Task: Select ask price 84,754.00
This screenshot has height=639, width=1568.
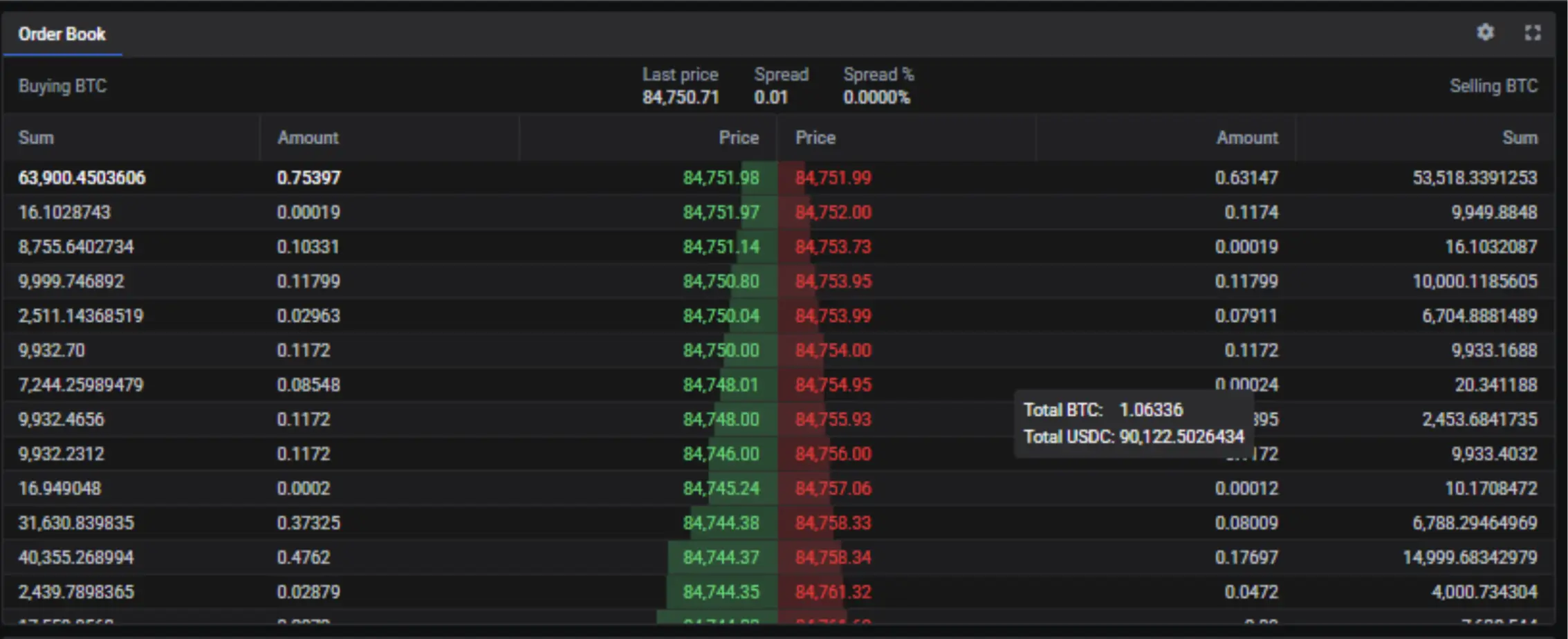Action: pos(833,350)
